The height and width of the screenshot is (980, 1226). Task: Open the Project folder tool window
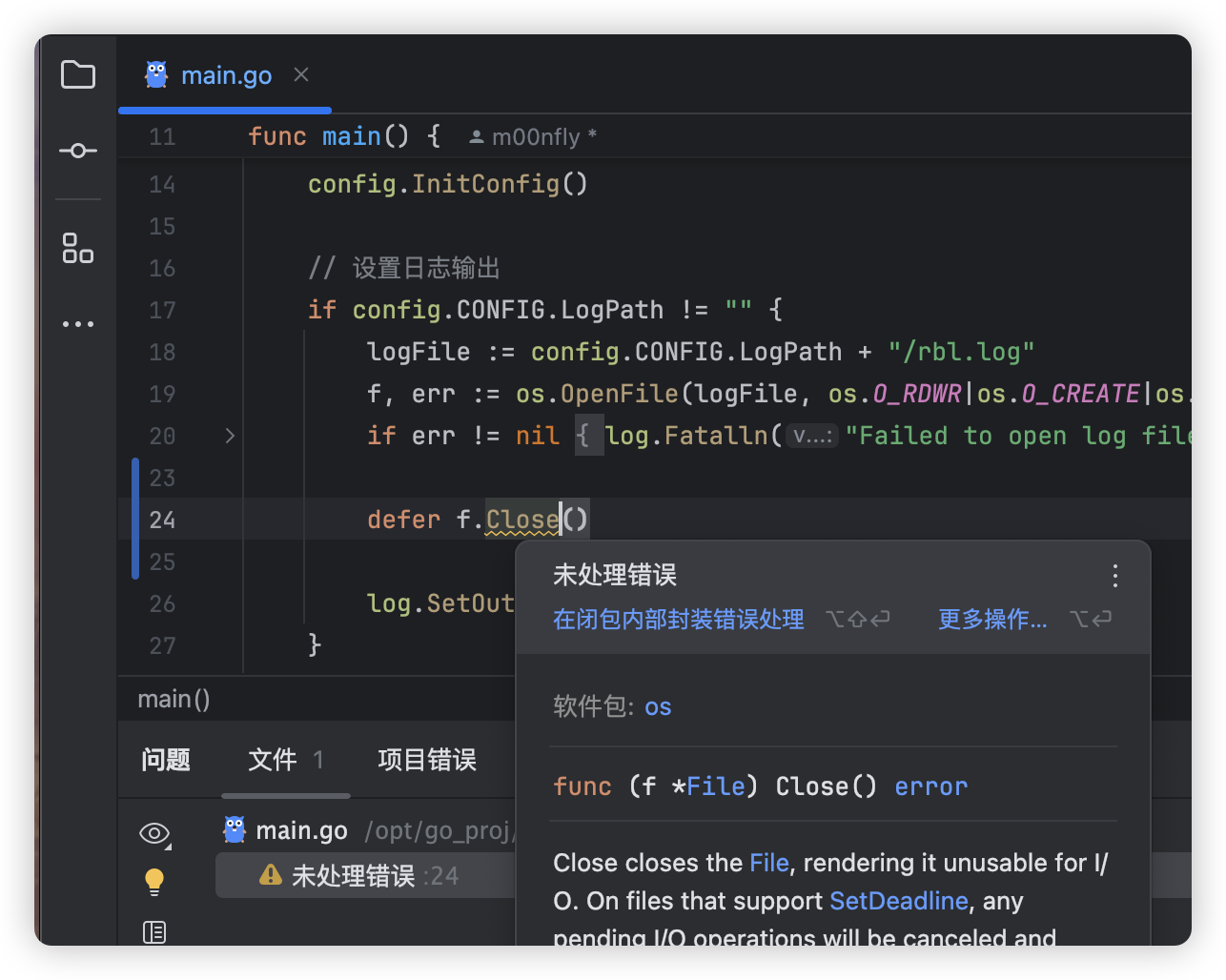click(77, 74)
